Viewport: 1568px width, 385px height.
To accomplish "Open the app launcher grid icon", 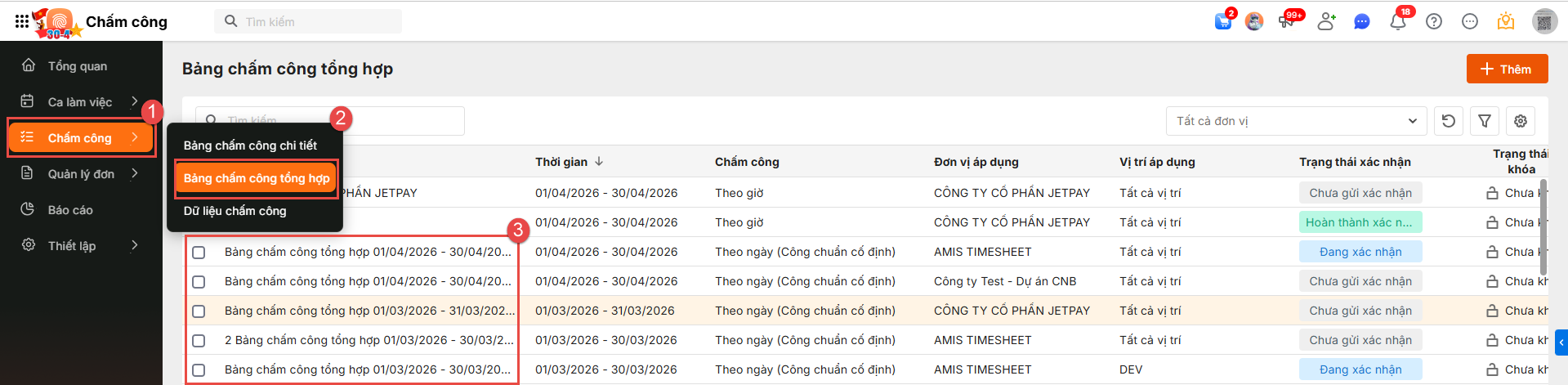I will pos(22,21).
